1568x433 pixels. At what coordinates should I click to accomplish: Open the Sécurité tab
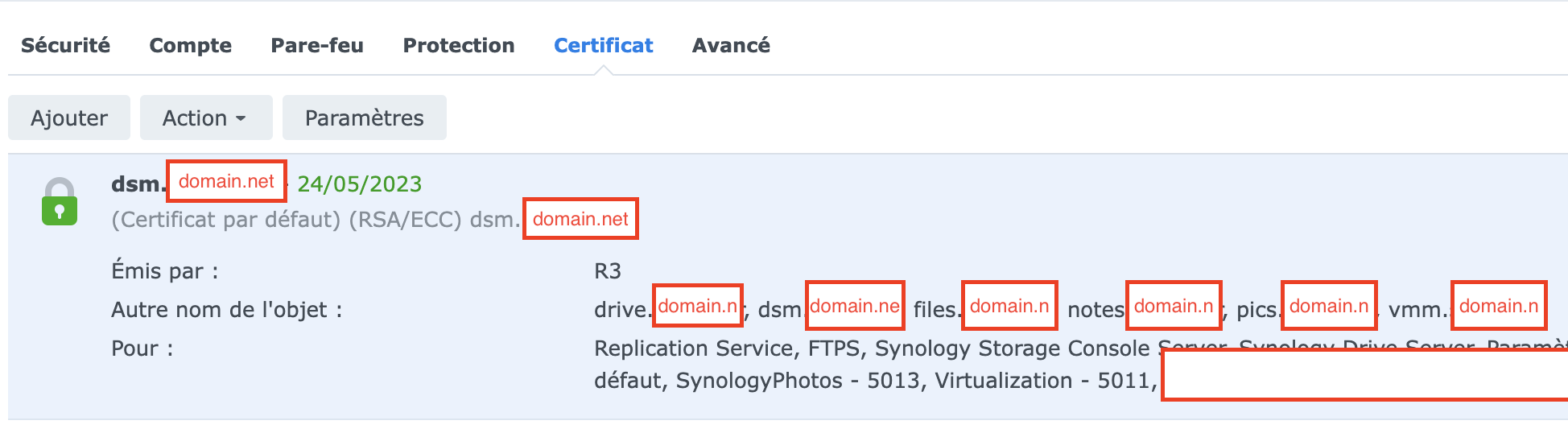coord(65,46)
